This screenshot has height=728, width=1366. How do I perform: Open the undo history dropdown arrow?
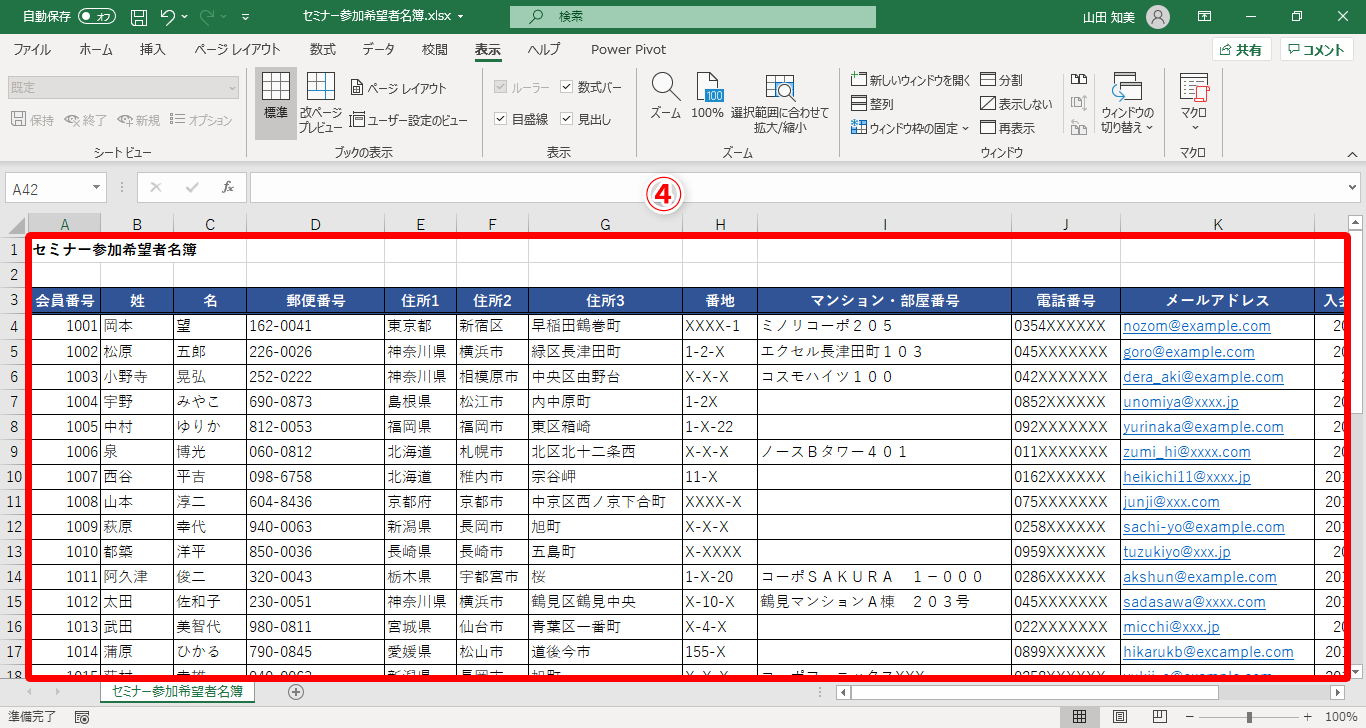click(186, 17)
